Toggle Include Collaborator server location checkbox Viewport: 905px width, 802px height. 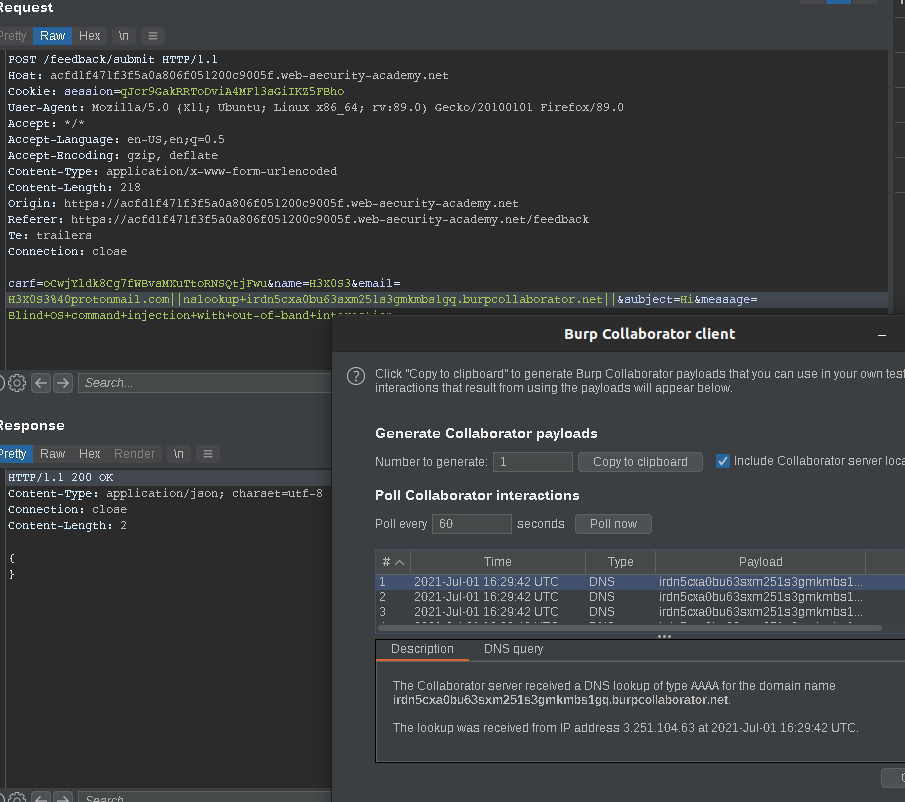point(723,461)
